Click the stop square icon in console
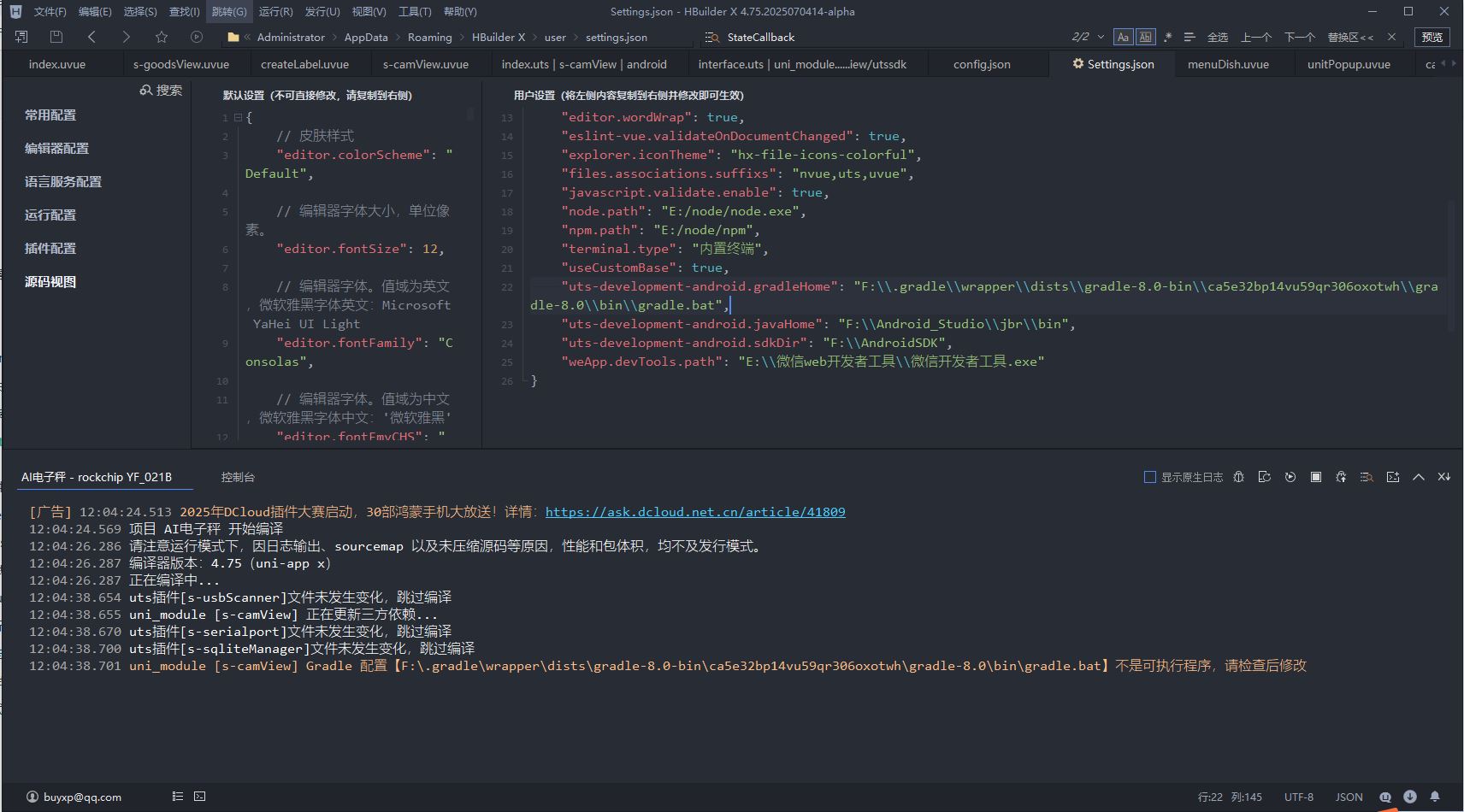1464x812 pixels. (1316, 477)
